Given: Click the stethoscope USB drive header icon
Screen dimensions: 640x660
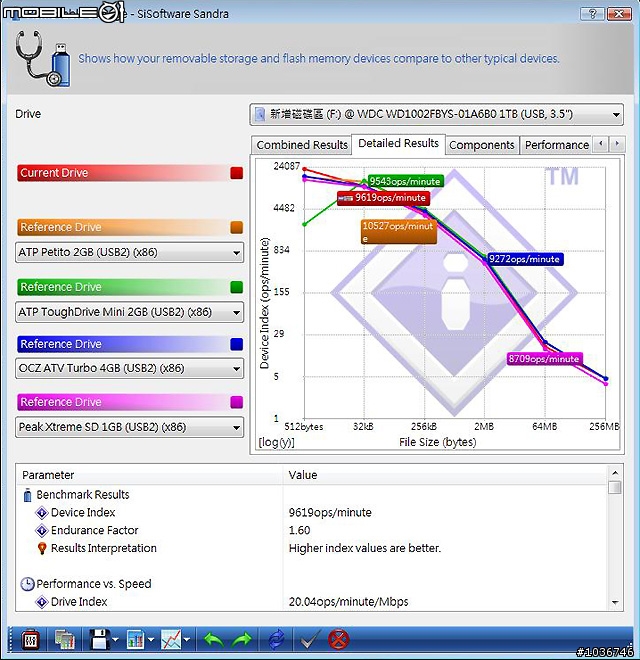Looking at the screenshot, I should [x=42, y=59].
